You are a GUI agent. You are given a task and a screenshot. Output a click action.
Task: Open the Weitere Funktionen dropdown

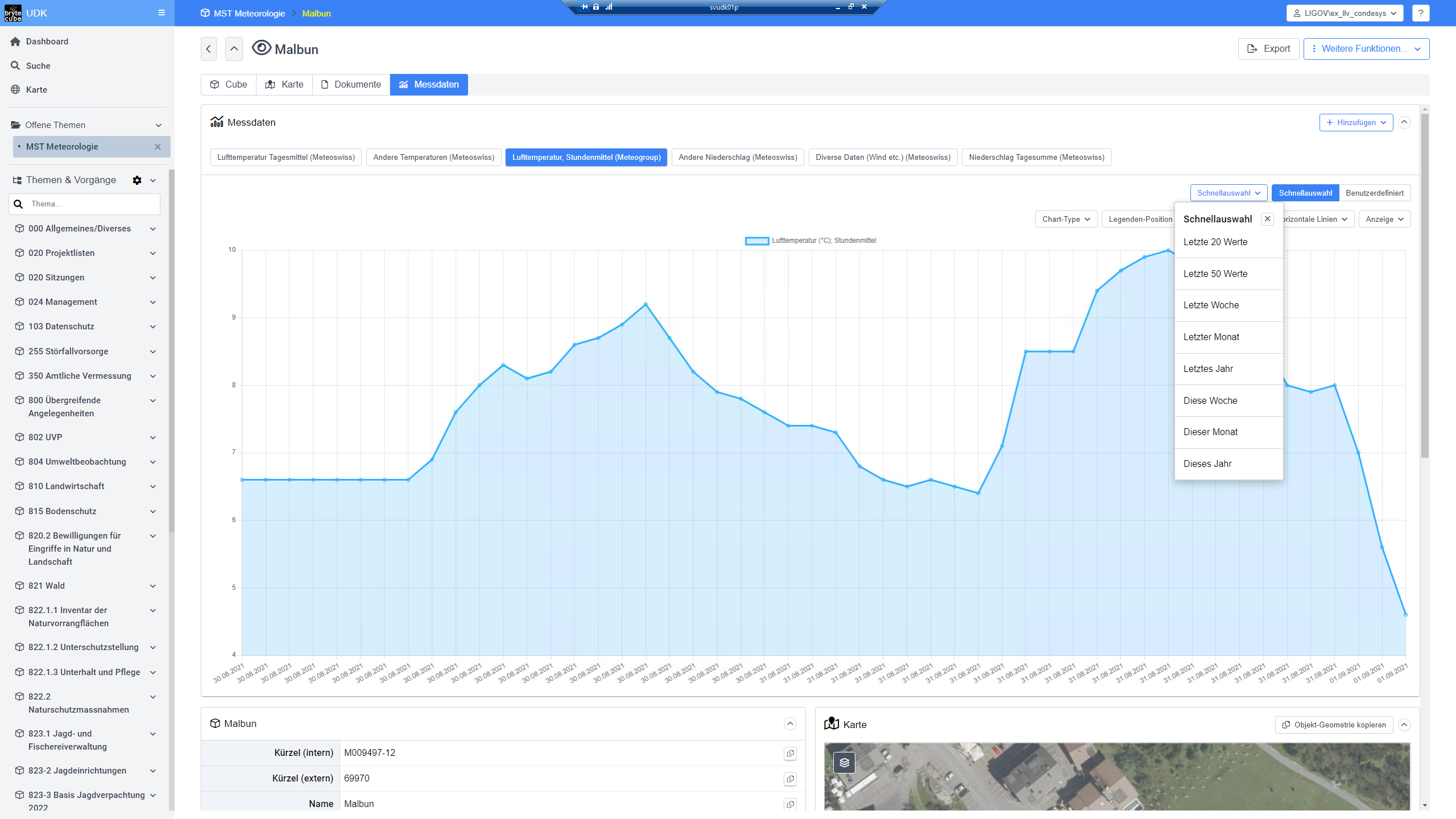point(1366,49)
